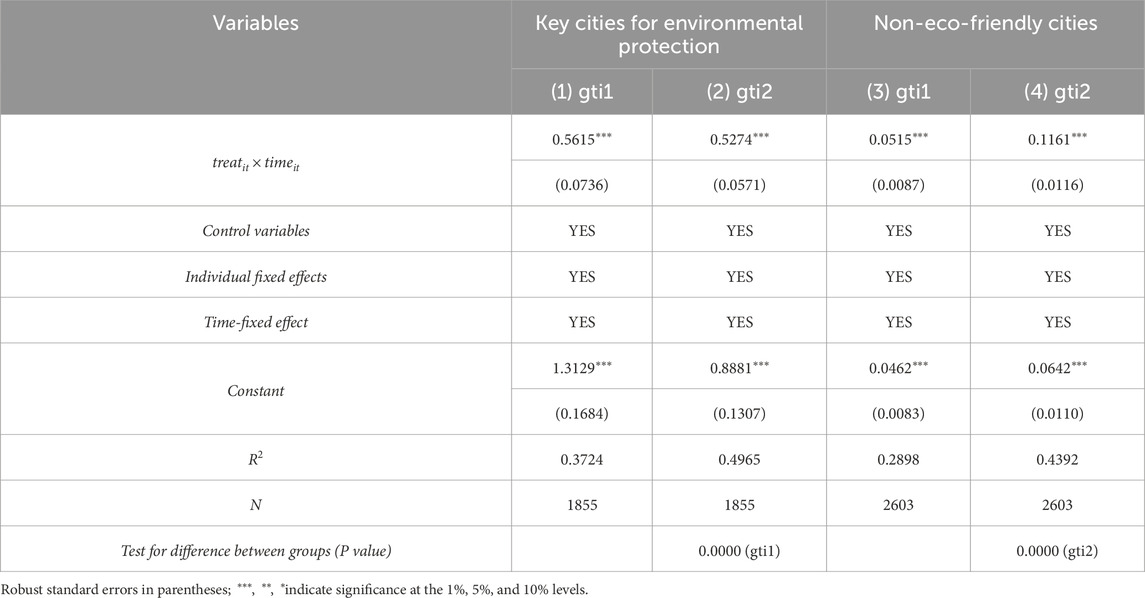Select the R² value 0.4965
The height and width of the screenshot is (598, 1145).
click(x=739, y=459)
